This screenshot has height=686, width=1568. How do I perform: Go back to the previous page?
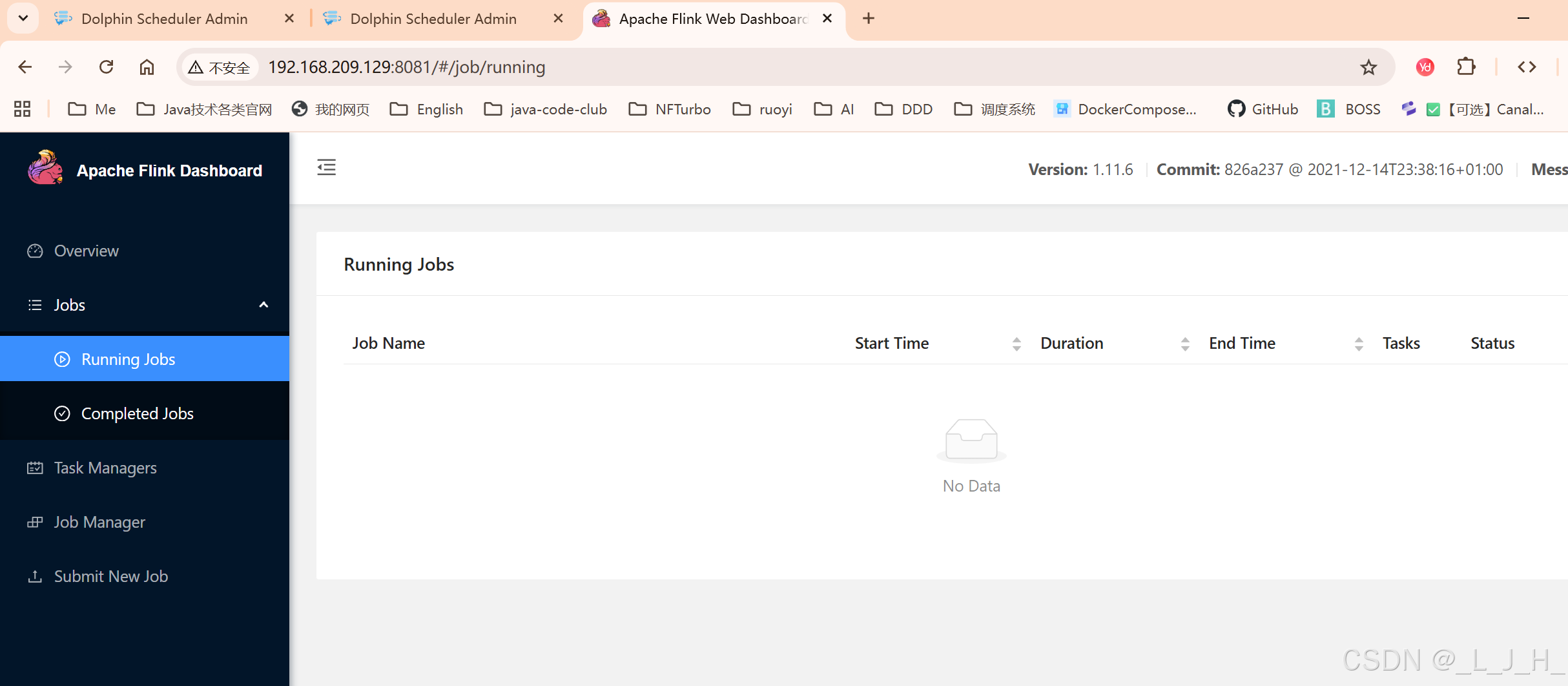coord(25,67)
